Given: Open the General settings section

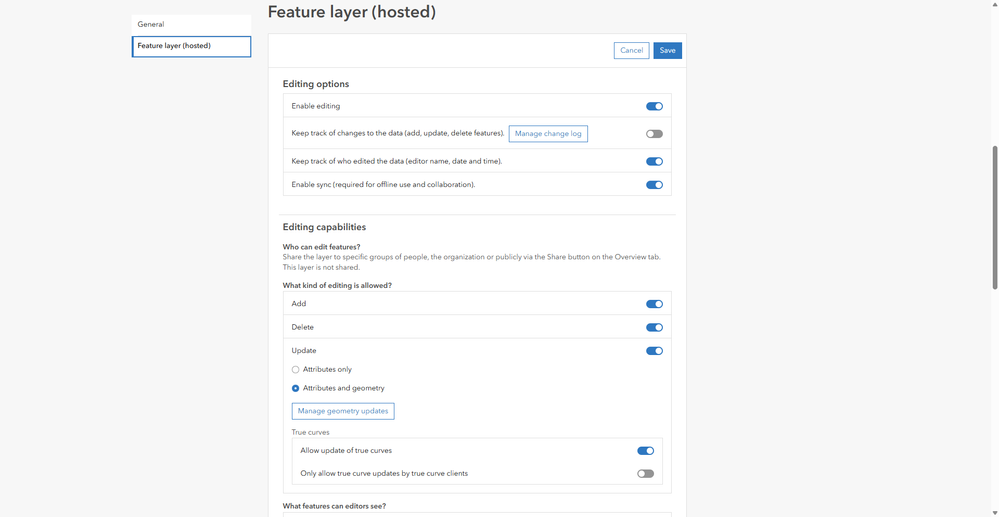Looking at the screenshot, I should click(191, 25).
